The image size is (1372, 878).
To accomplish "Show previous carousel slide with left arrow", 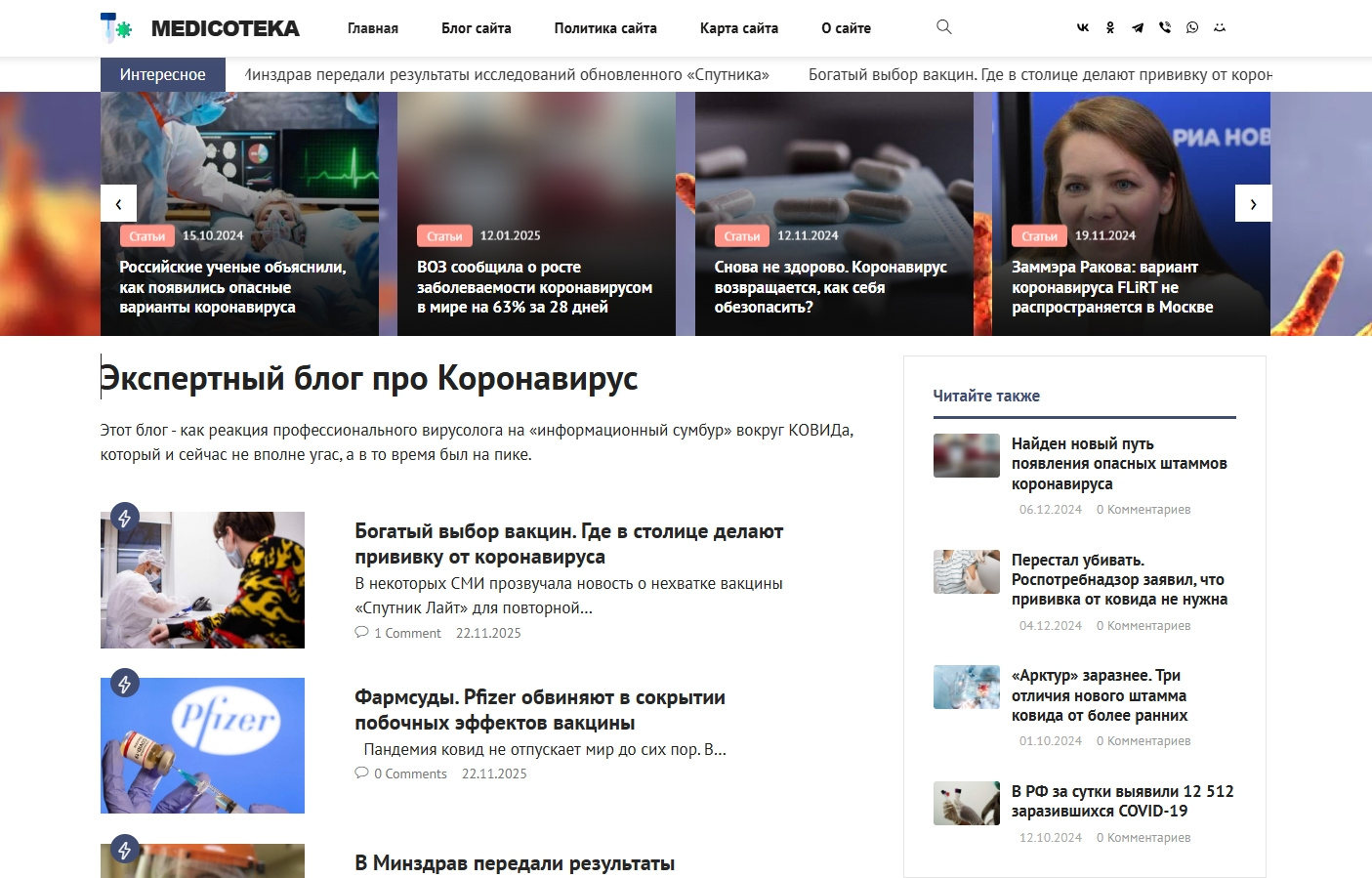I will [x=118, y=203].
